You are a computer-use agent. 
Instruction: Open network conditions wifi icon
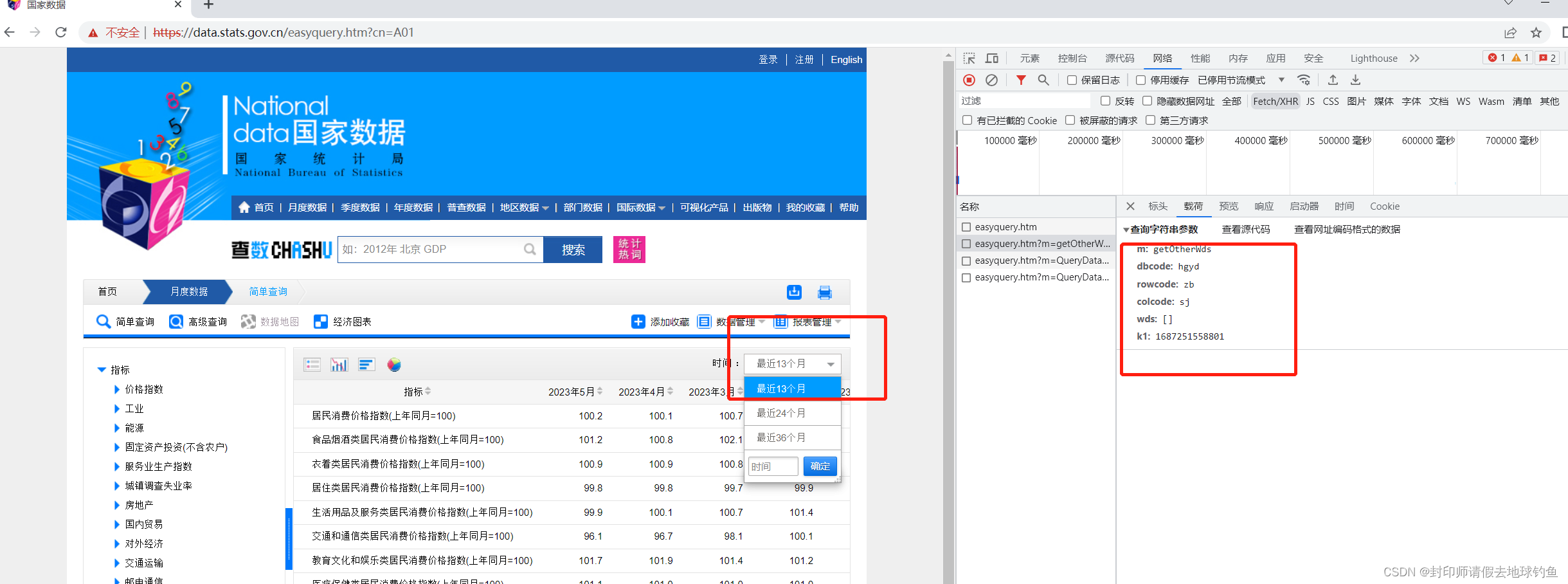pyautogui.click(x=1304, y=80)
